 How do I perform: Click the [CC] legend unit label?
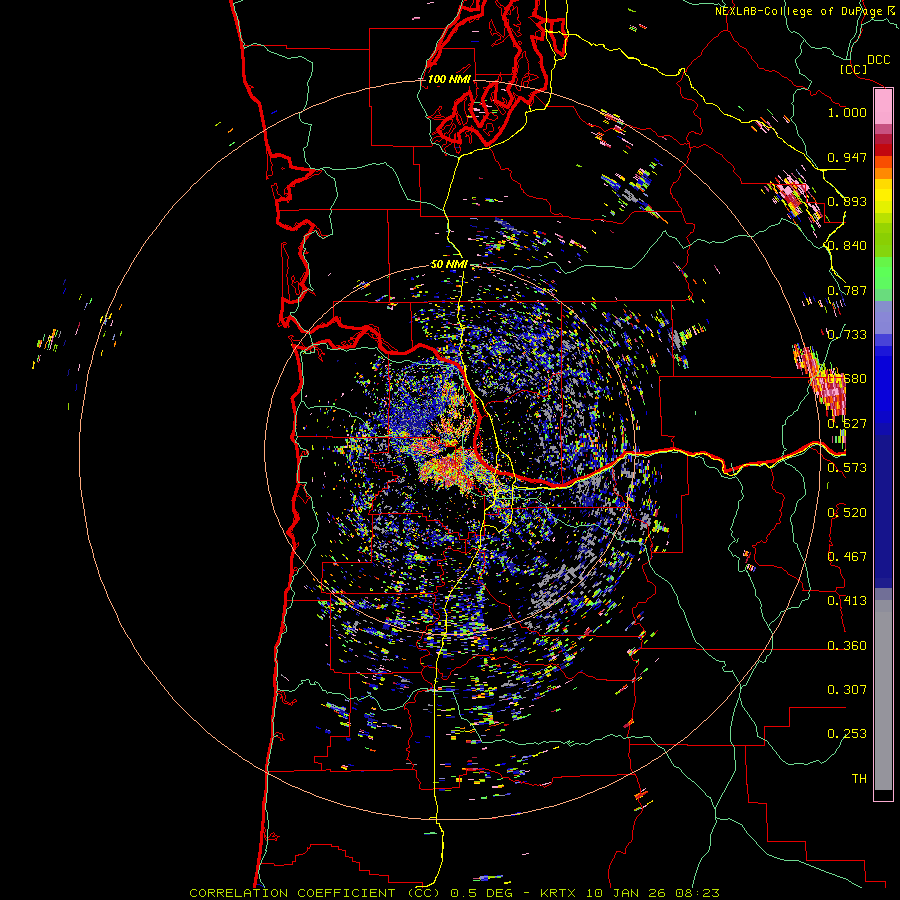point(853,69)
